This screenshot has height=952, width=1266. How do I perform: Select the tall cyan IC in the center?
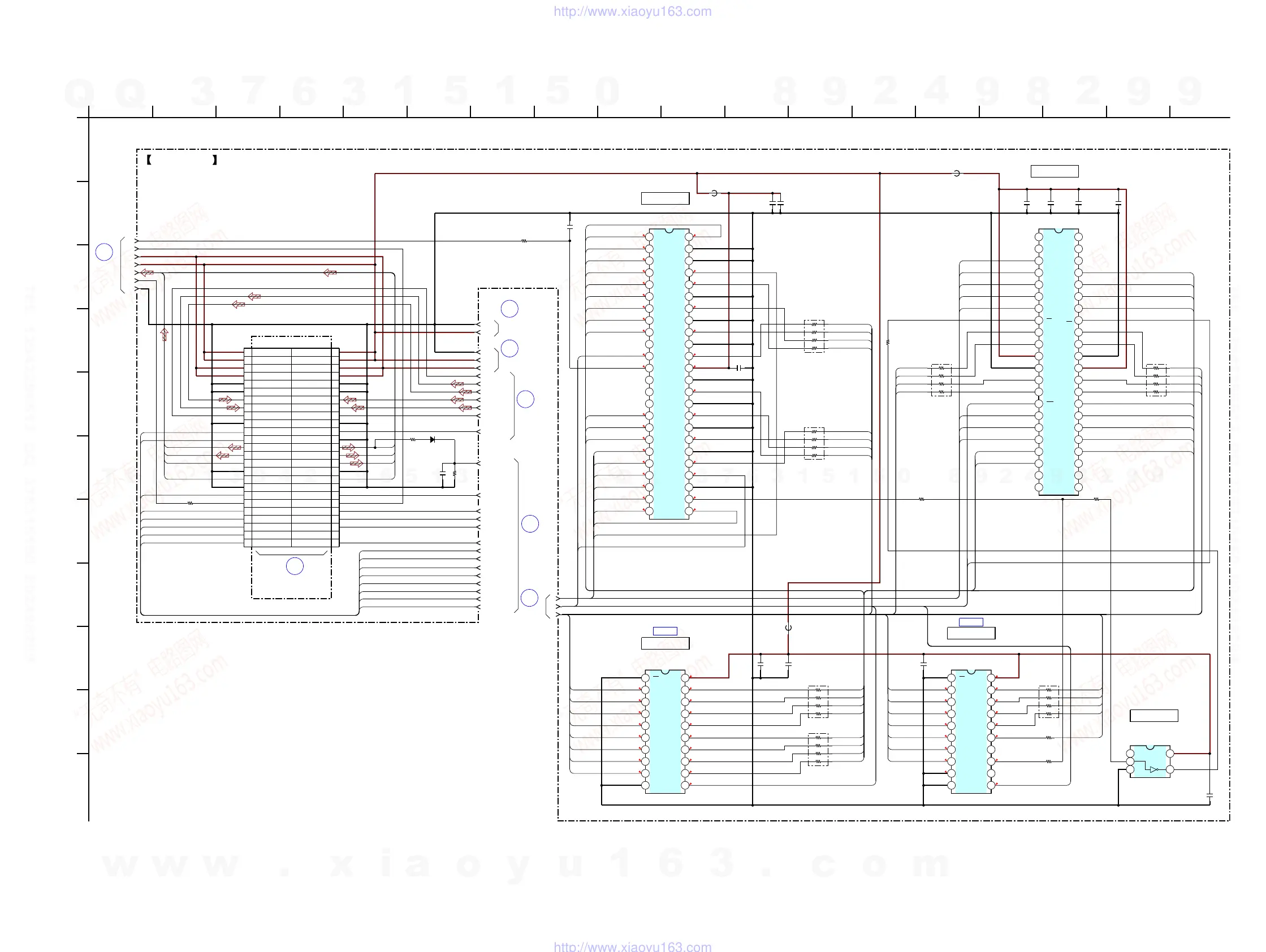[x=669, y=374]
